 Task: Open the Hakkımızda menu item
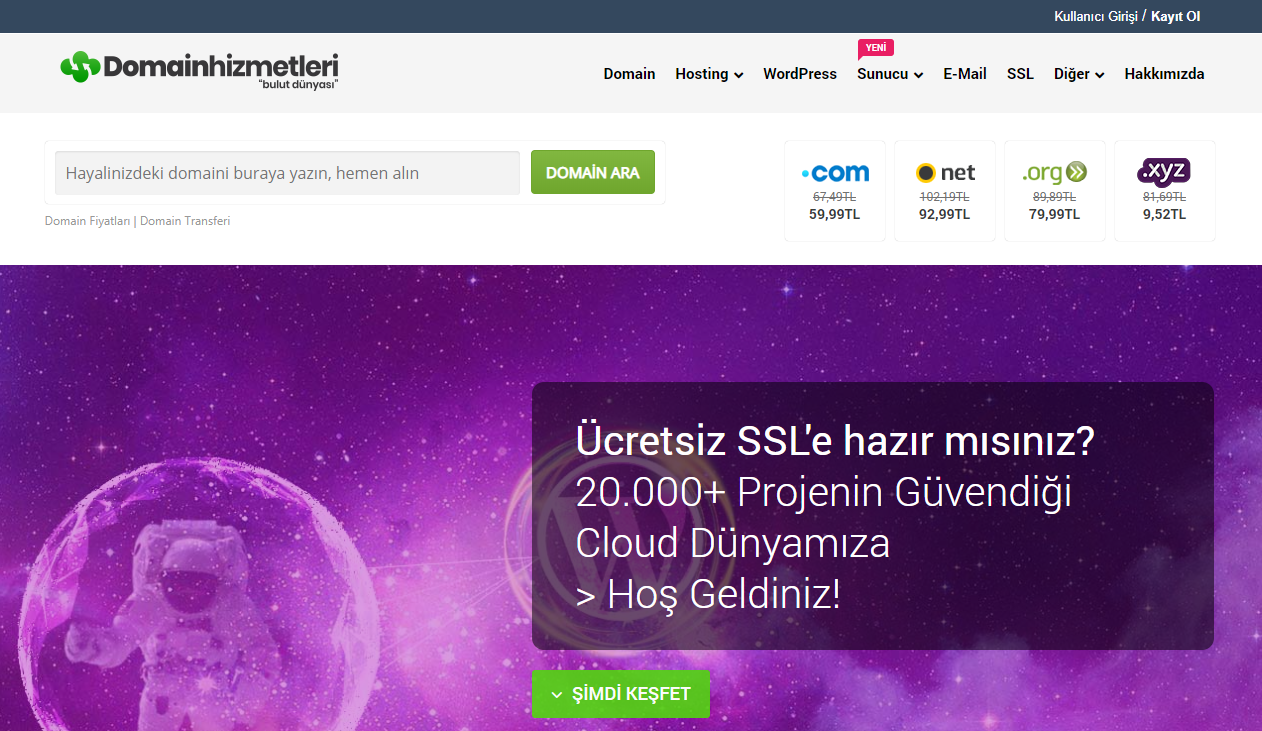pyautogui.click(x=1164, y=74)
